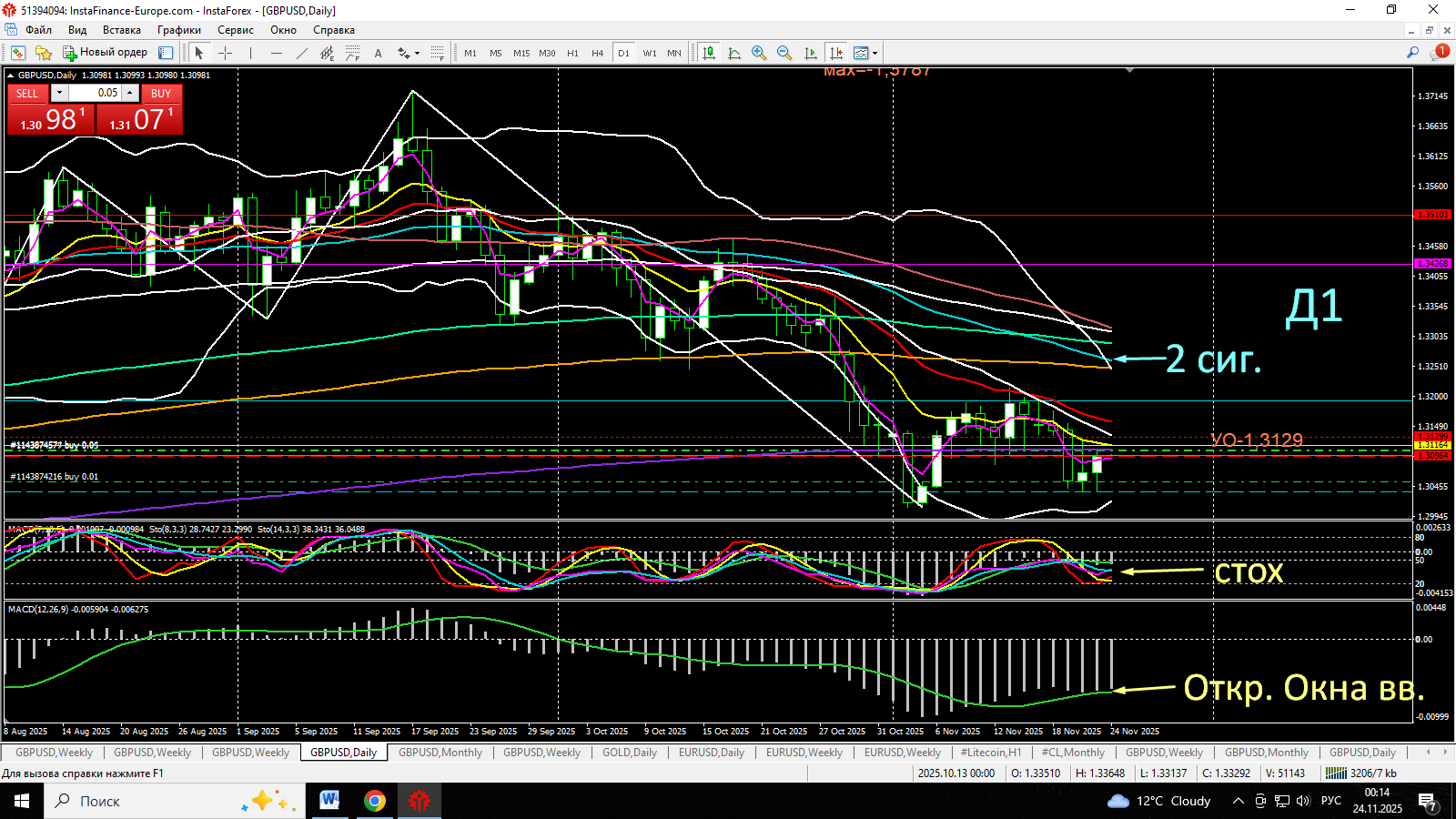Open Word from the Windows taskbar

[329, 801]
